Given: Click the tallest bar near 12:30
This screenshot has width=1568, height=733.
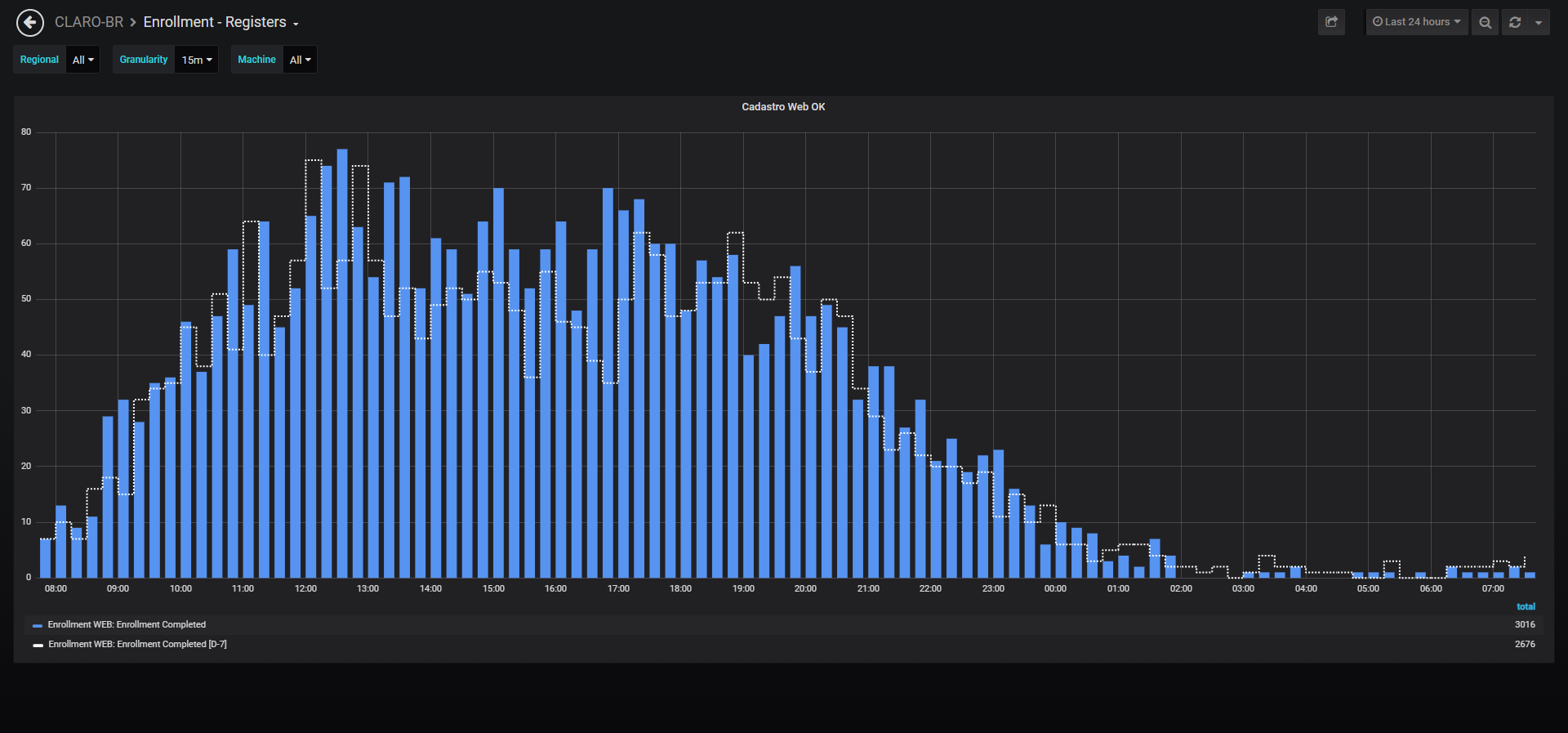Looking at the screenshot, I should pos(342,363).
